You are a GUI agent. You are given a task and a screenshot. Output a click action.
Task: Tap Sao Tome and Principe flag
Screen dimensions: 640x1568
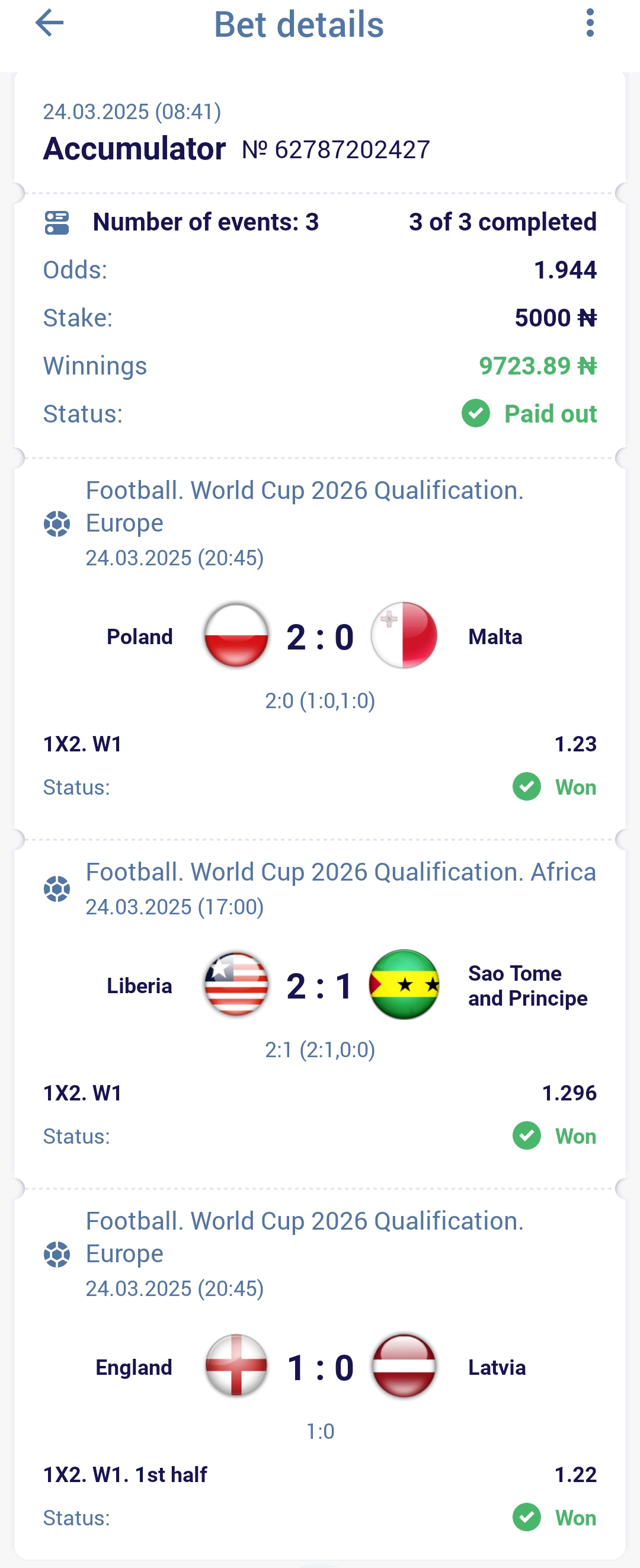tap(404, 984)
